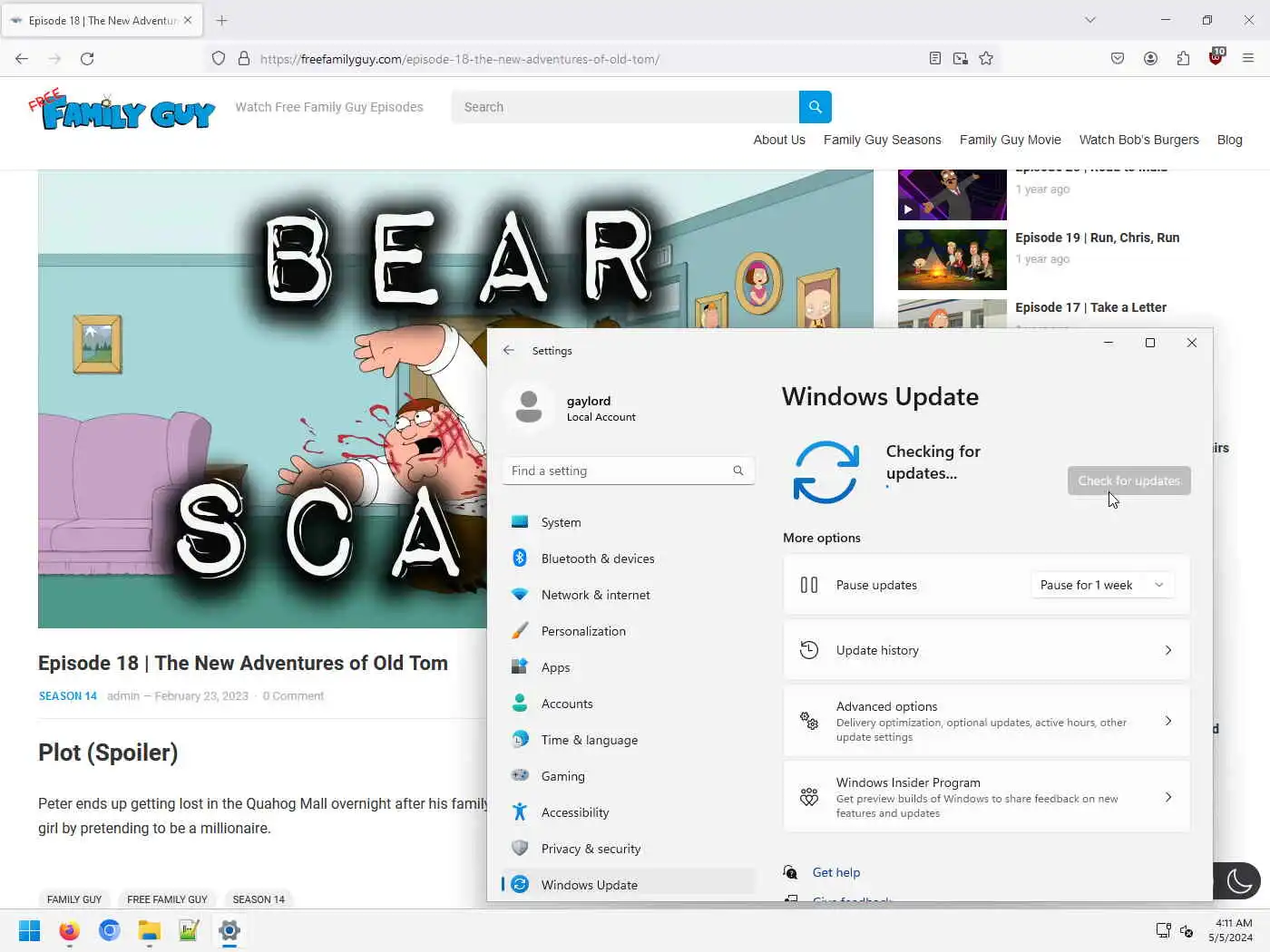Screen dimensions: 1270x952
Task: Open the Firefox extensions puzzle icon
Action: (x=1183, y=59)
